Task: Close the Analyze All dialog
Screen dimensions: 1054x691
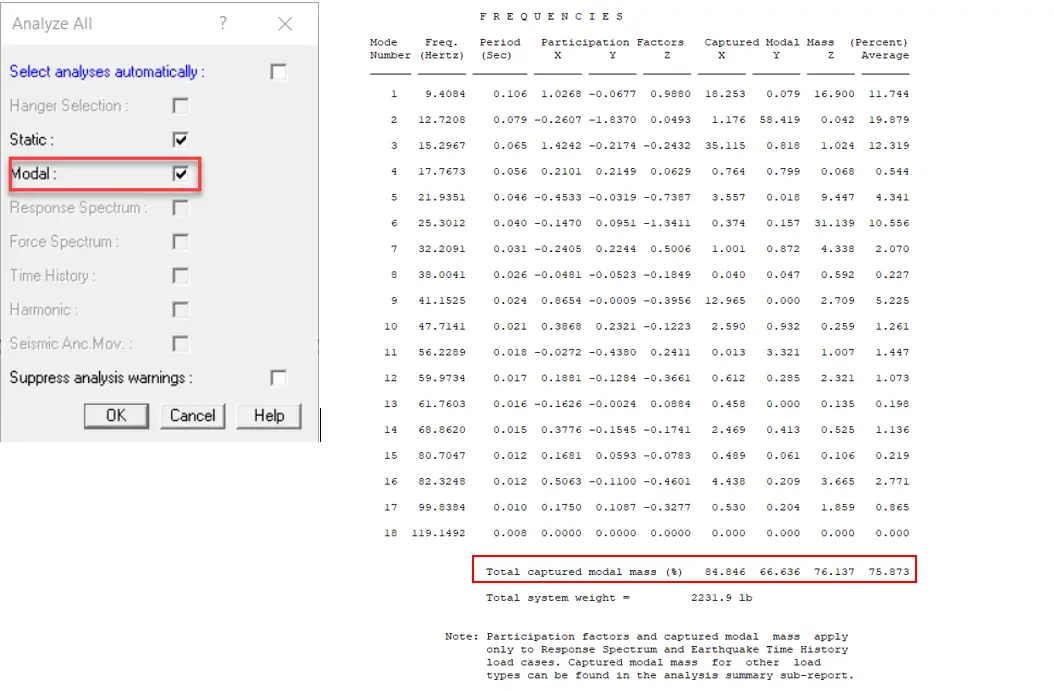Action: tap(285, 24)
